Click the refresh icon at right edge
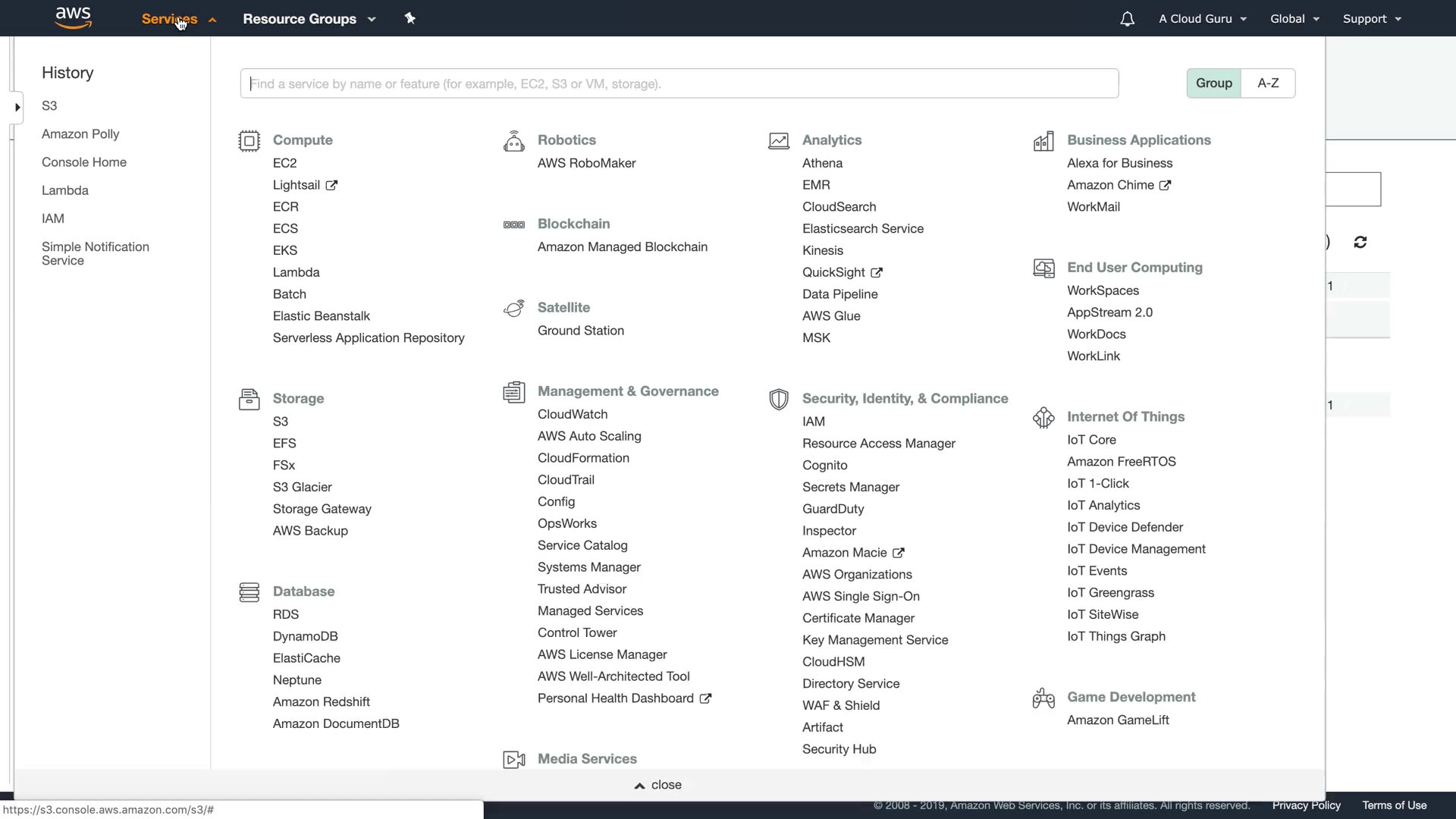Viewport: 1456px width, 819px height. (x=1360, y=242)
